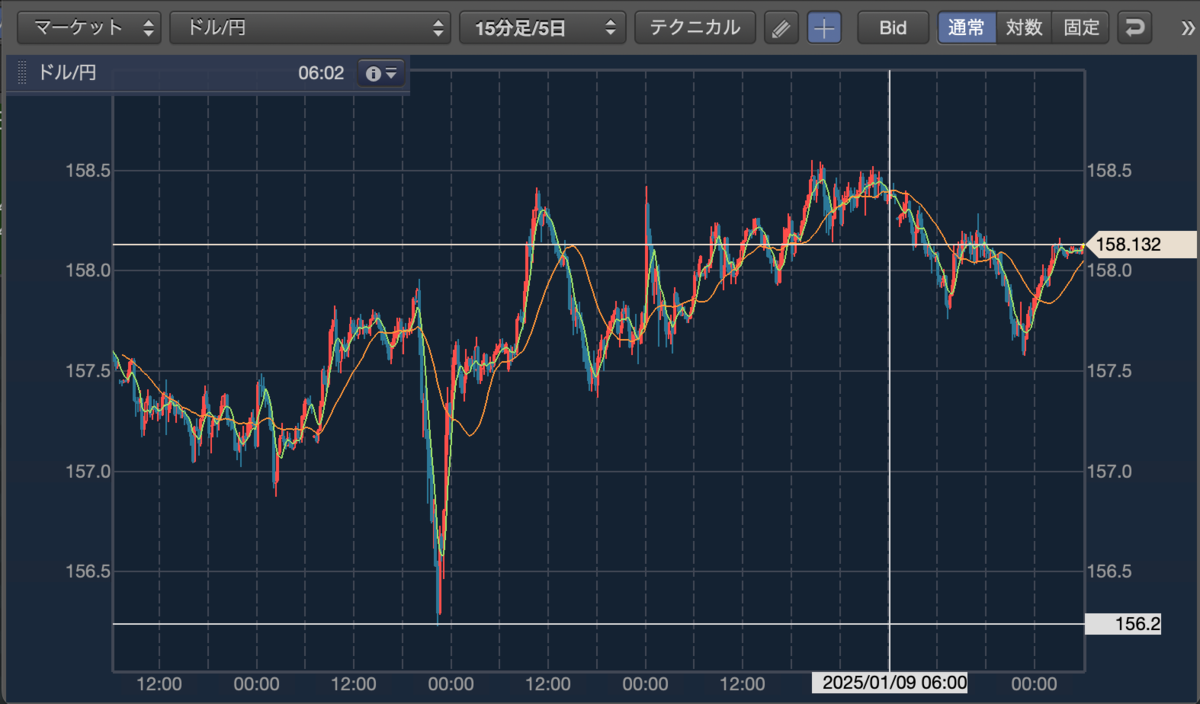Select the 対数 logarithmic scale mode
The height and width of the screenshot is (704, 1200).
pos(1024,28)
